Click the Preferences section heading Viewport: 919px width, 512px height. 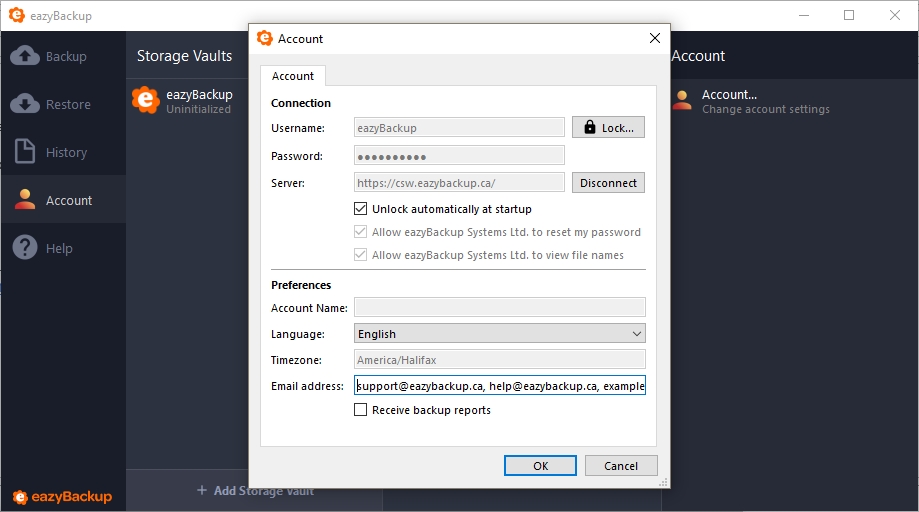click(301, 285)
